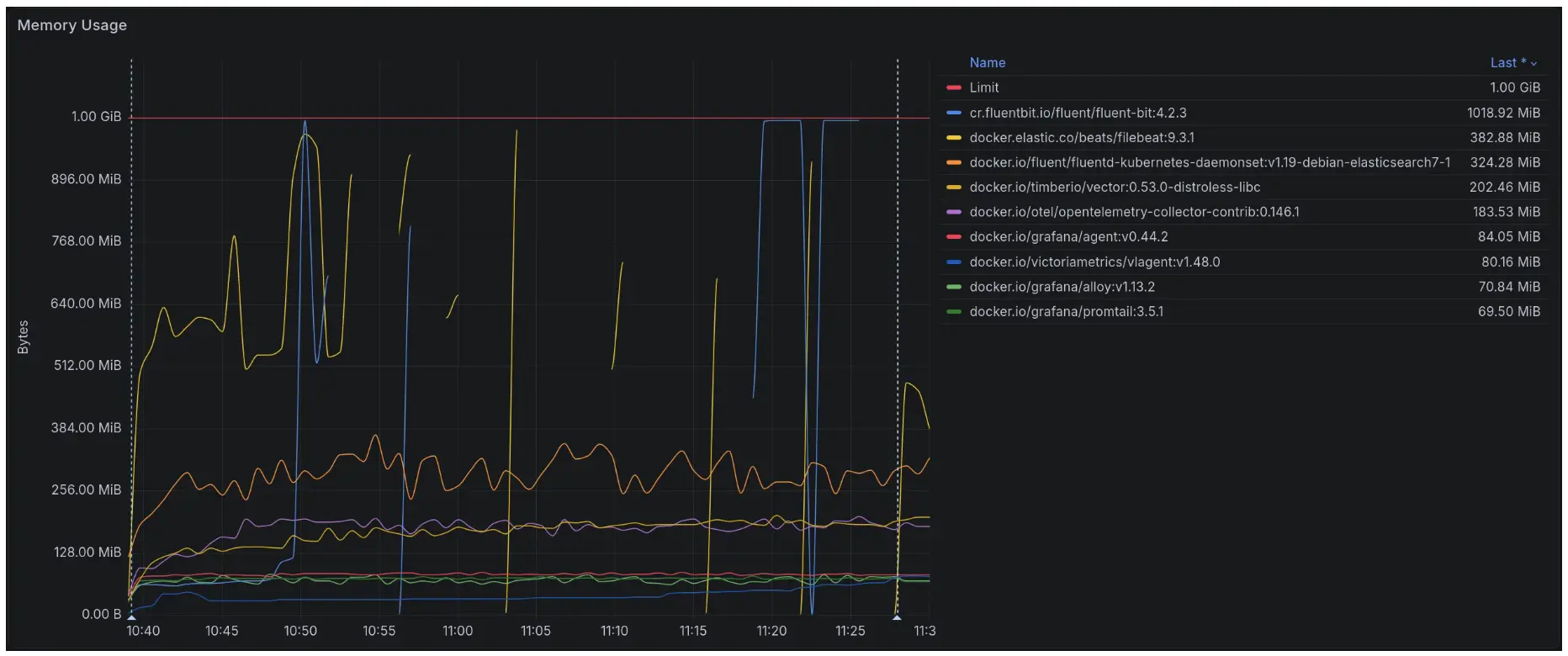
Task: Click the Limit series red color swatch
Action: [953, 87]
